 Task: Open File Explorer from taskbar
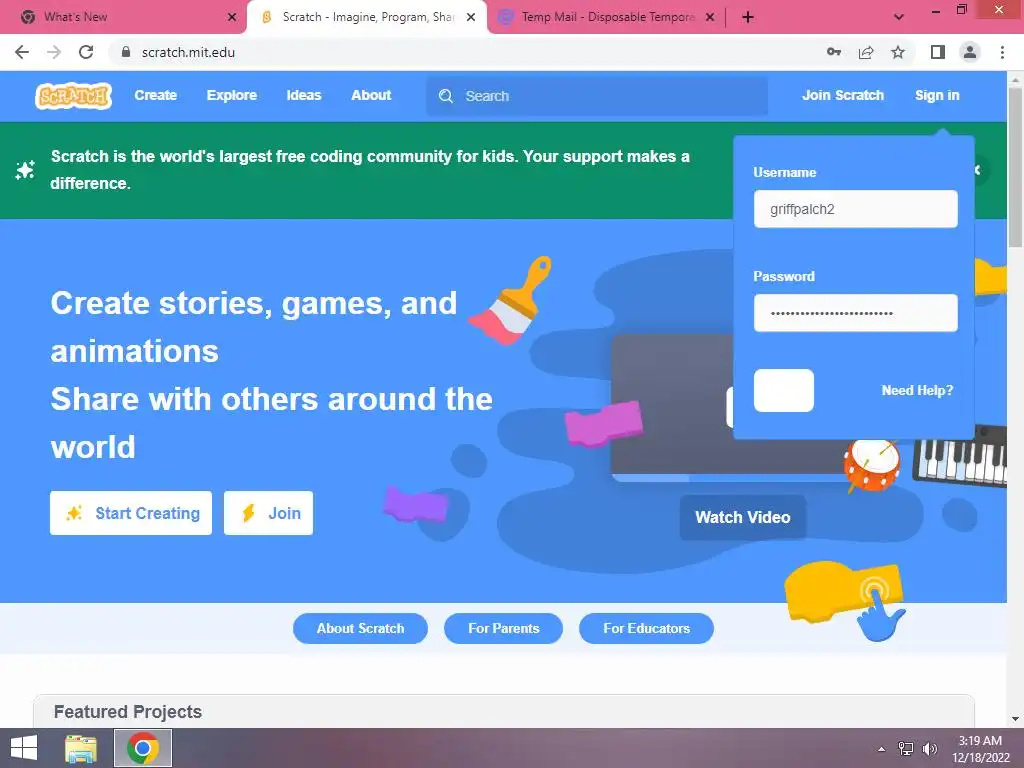click(81, 748)
